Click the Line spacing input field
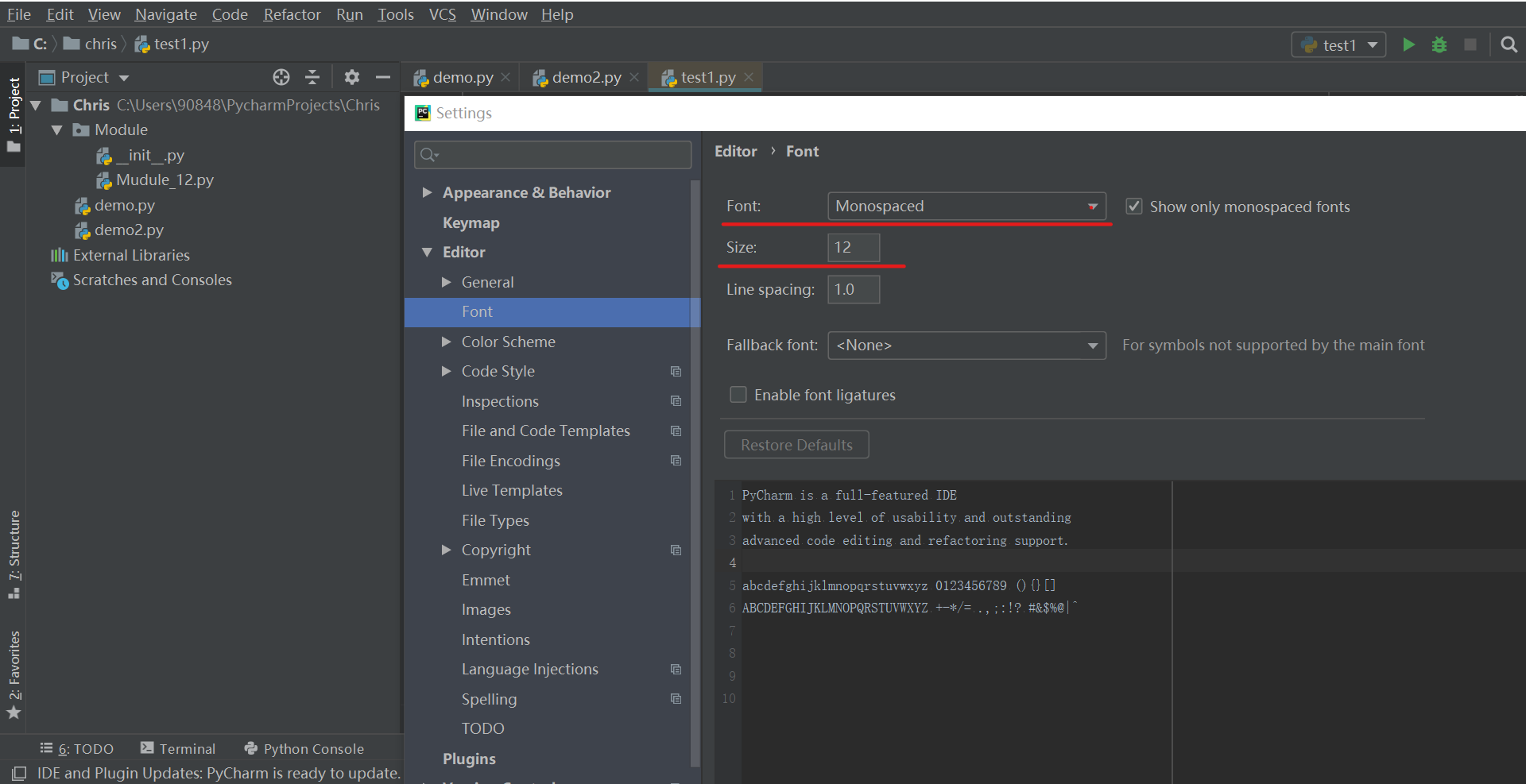The width and height of the screenshot is (1526, 784). pyautogui.click(x=854, y=290)
